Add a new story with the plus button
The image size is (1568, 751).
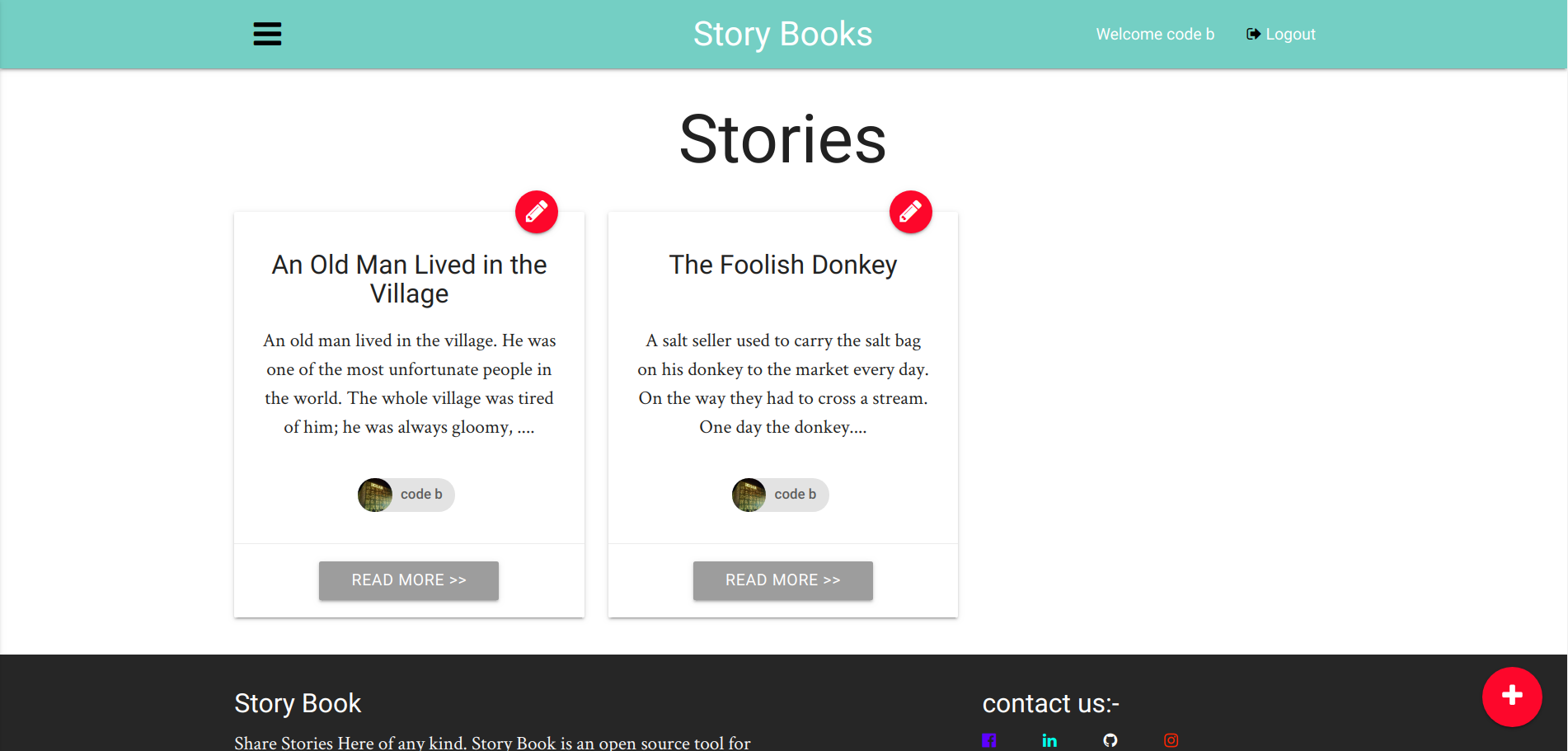click(x=1512, y=697)
